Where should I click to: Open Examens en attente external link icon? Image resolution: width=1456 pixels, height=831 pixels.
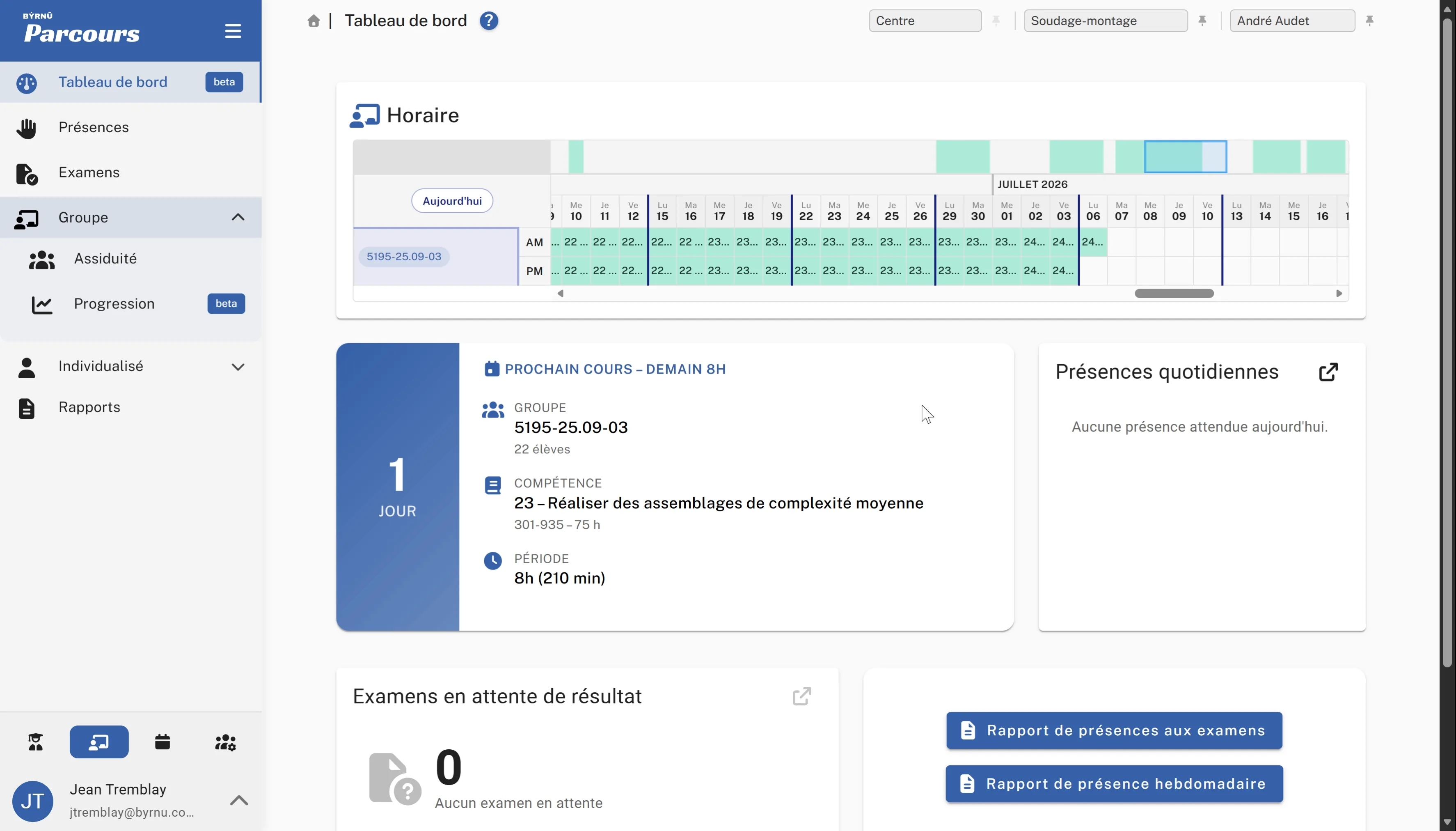click(x=802, y=696)
